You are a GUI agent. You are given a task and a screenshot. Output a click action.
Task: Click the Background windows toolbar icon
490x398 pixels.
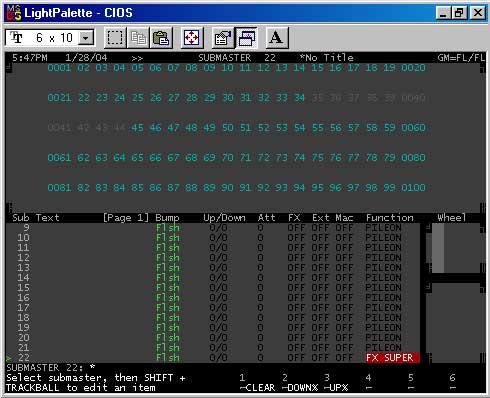(x=246, y=38)
